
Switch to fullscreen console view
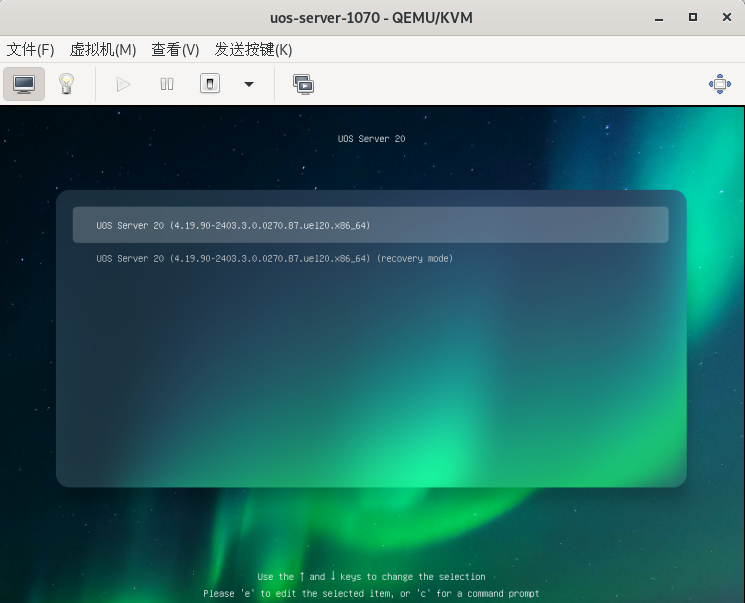(x=720, y=84)
